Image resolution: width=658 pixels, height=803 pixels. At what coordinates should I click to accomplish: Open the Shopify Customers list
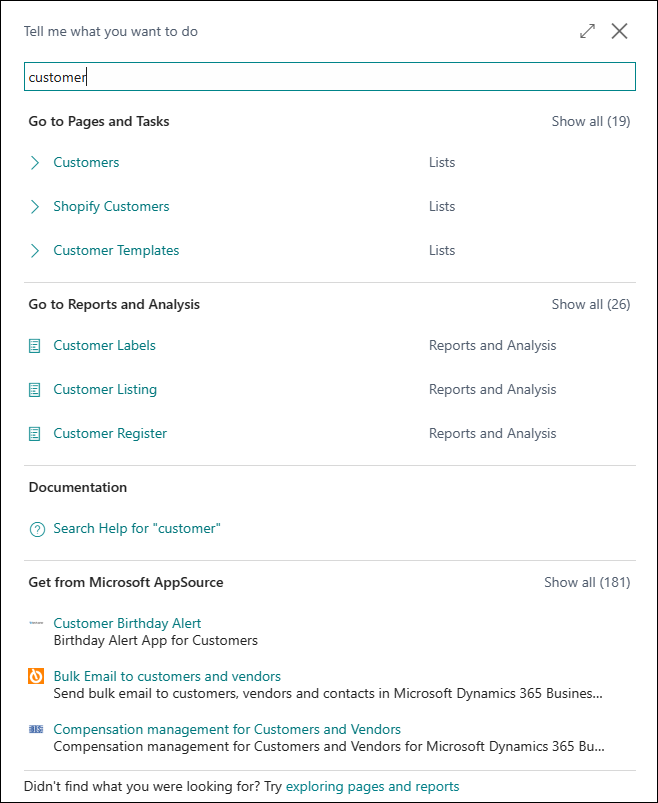[111, 206]
